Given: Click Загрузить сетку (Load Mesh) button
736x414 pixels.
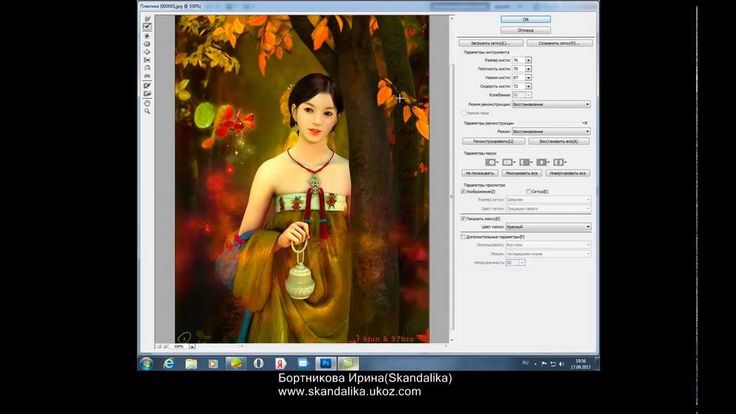Looking at the screenshot, I should click(x=491, y=43).
